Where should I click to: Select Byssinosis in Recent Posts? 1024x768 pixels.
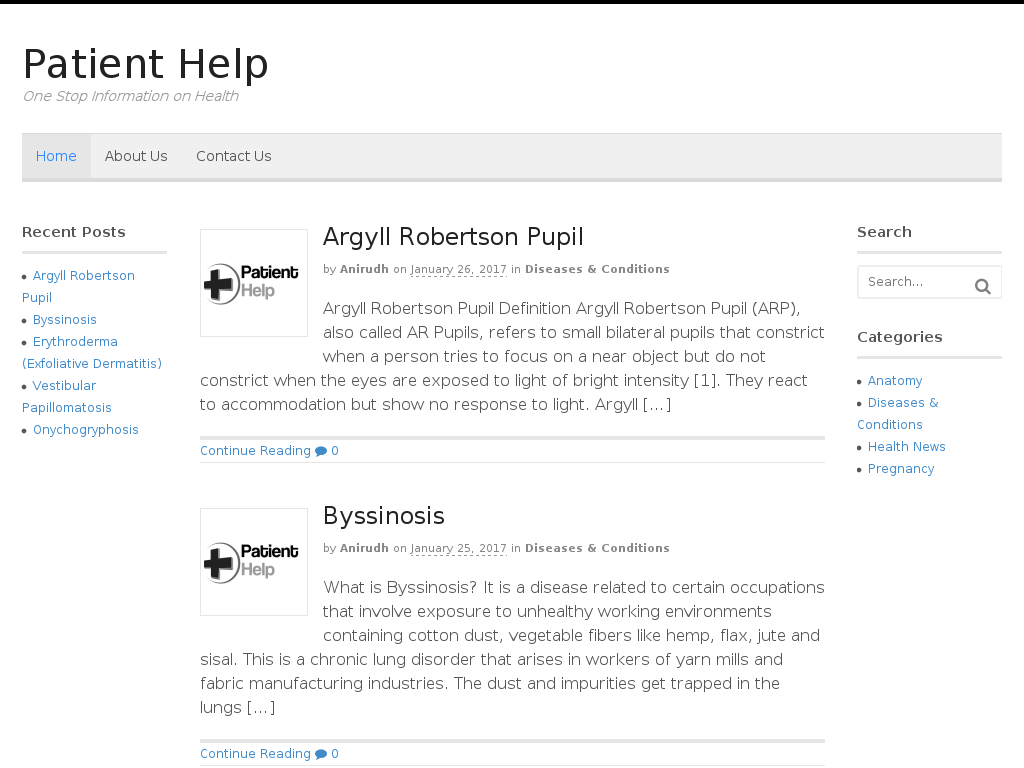[x=65, y=319]
